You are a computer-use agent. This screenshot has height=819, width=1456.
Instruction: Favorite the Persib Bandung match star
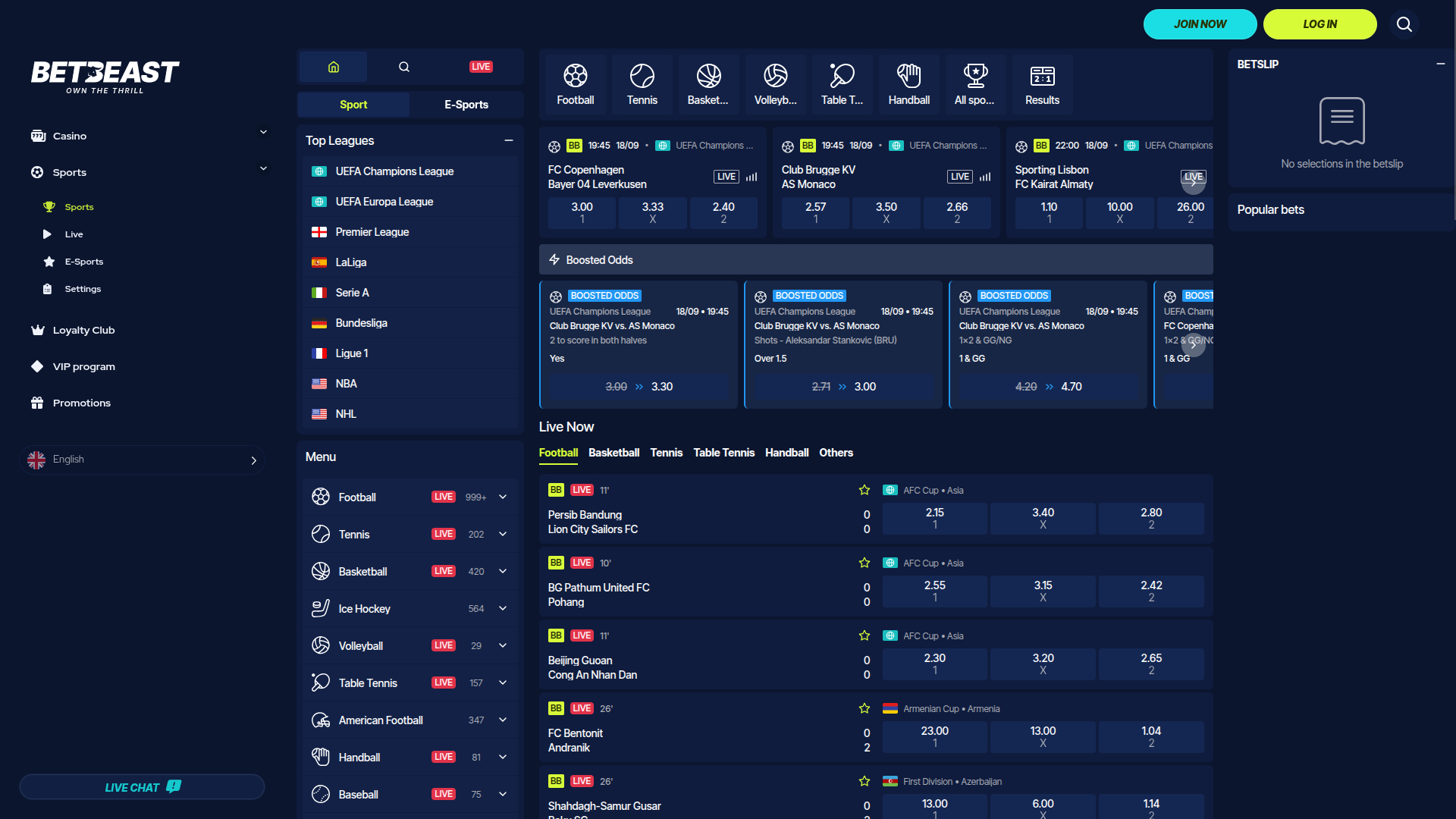coord(864,490)
